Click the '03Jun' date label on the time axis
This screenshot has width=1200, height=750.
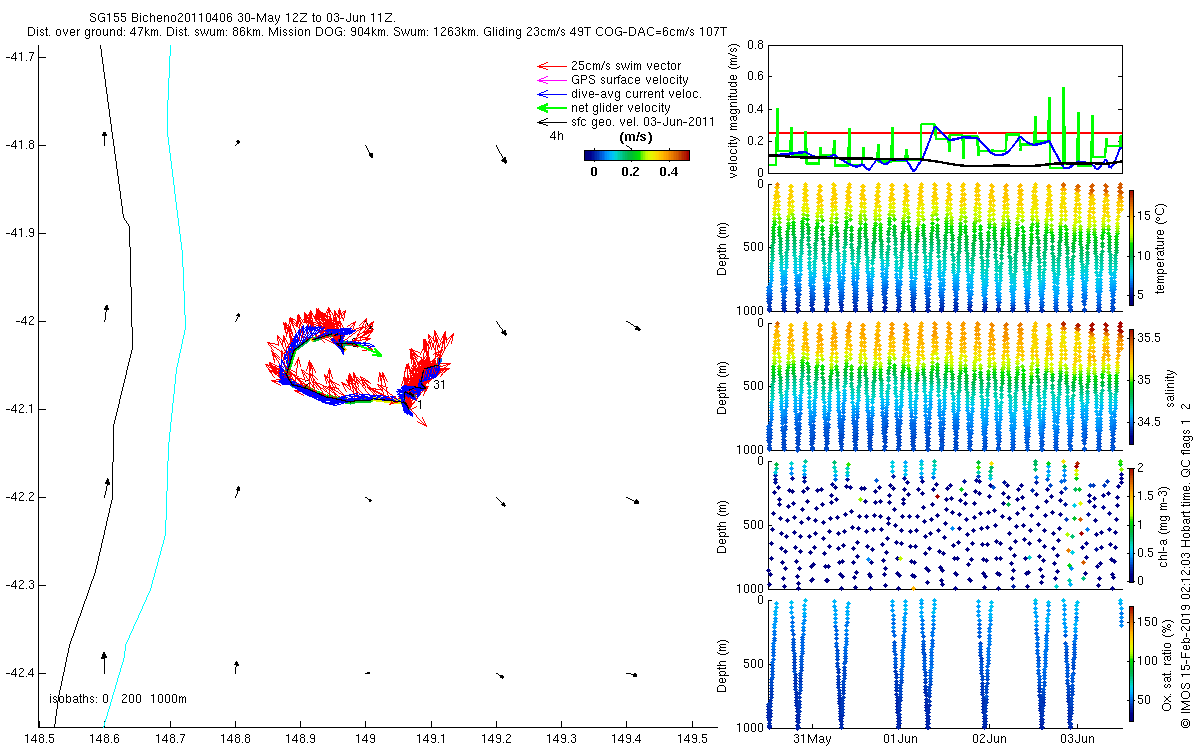point(1077,739)
